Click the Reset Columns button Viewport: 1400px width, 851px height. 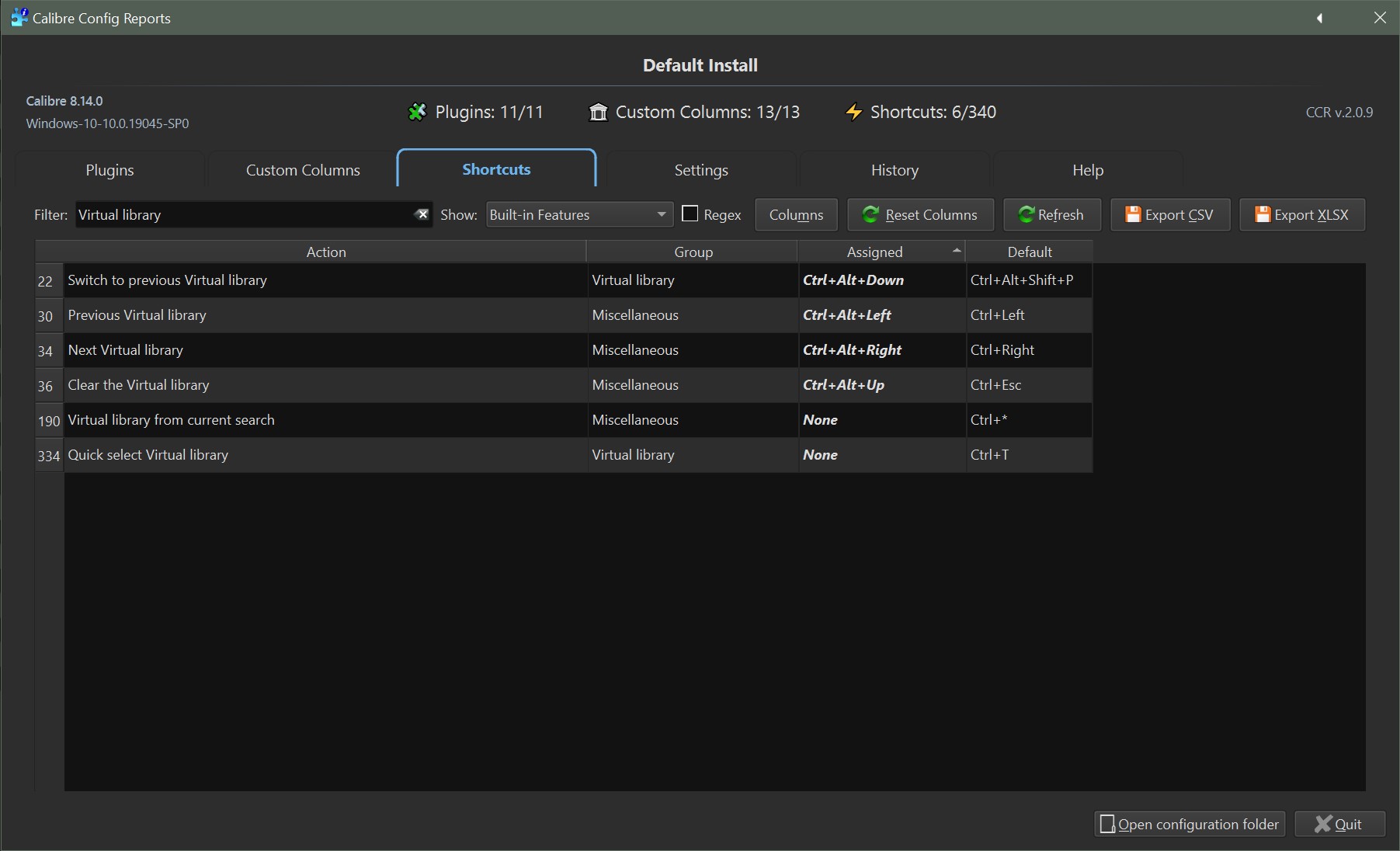pyautogui.click(x=920, y=215)
